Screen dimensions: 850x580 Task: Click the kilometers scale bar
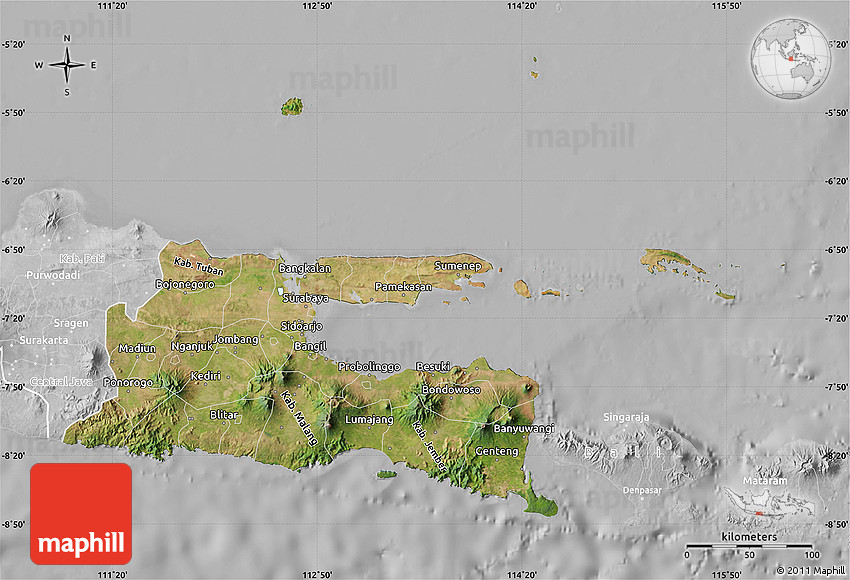pyautogui.click(x=748, y=547)
